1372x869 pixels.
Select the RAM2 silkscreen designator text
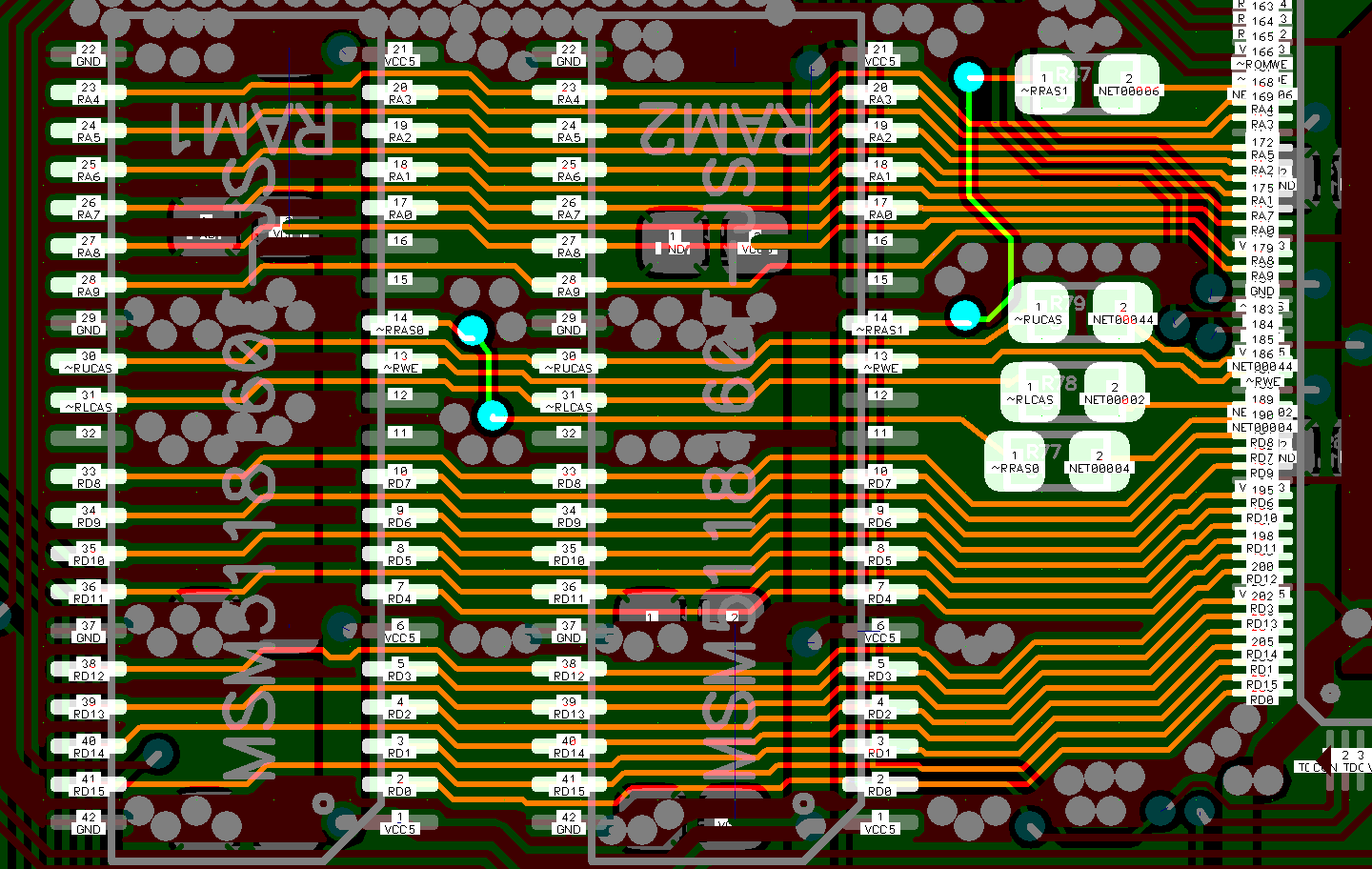point(726,128)
